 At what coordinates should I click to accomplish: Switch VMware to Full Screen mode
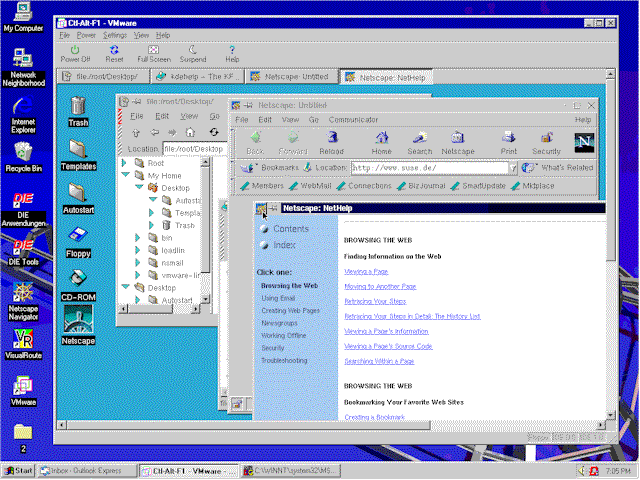[154, 54]
